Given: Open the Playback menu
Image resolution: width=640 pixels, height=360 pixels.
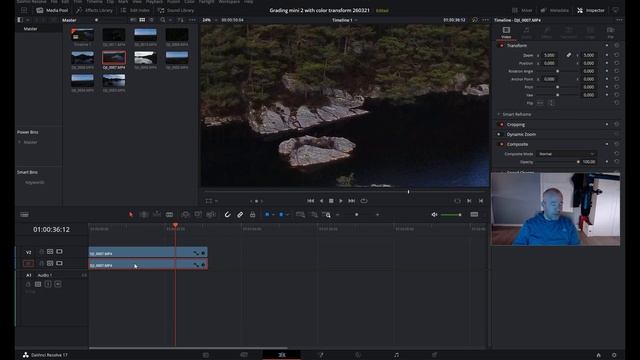Looking at the screenshot, I should [154, 2].
